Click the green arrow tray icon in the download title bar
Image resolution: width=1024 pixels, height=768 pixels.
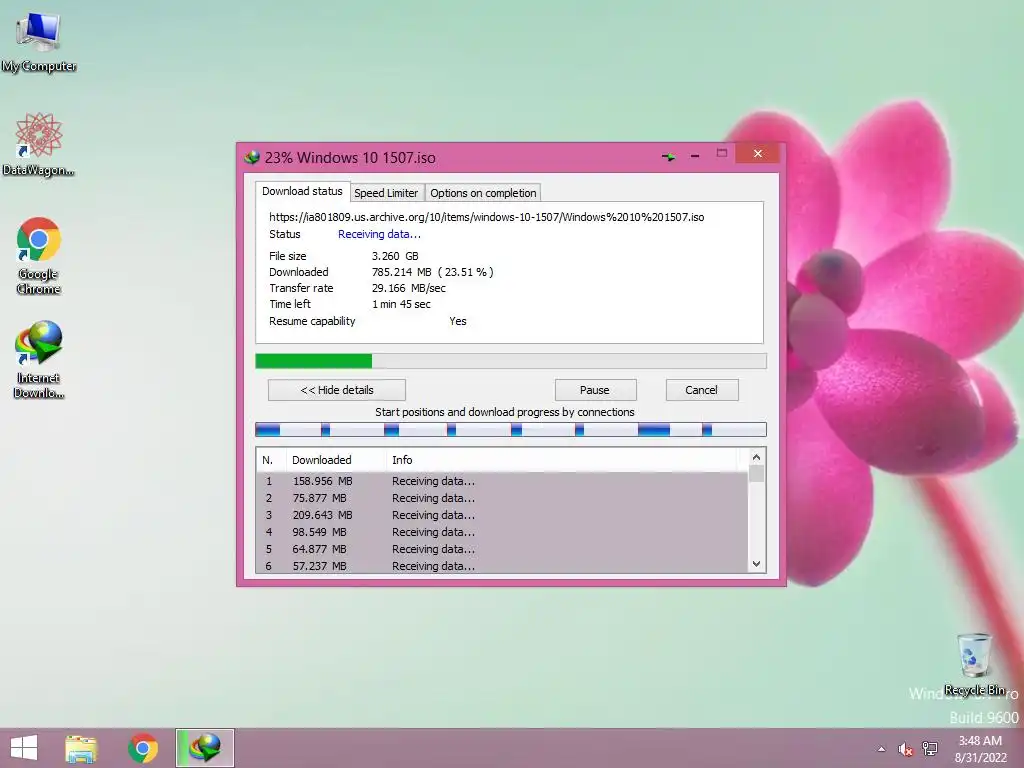tap(668, 157)
